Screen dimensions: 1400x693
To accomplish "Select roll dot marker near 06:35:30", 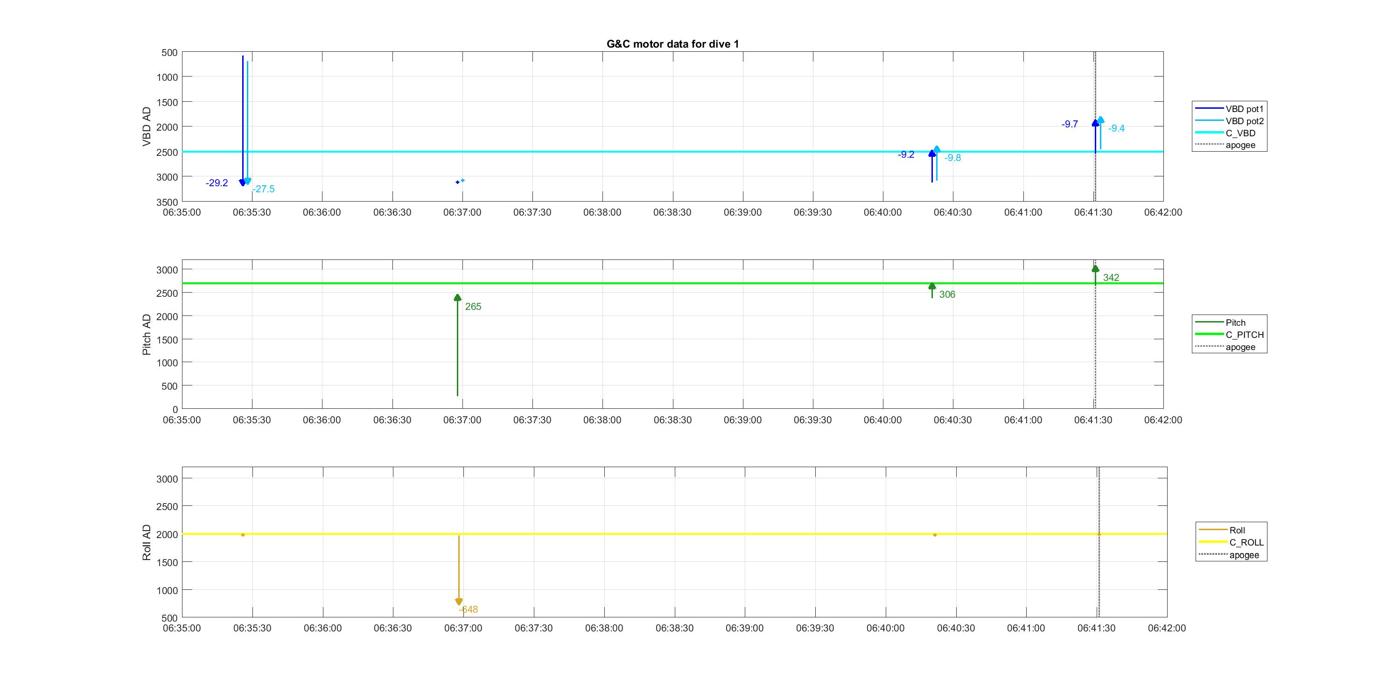I will tap(243, 535).
